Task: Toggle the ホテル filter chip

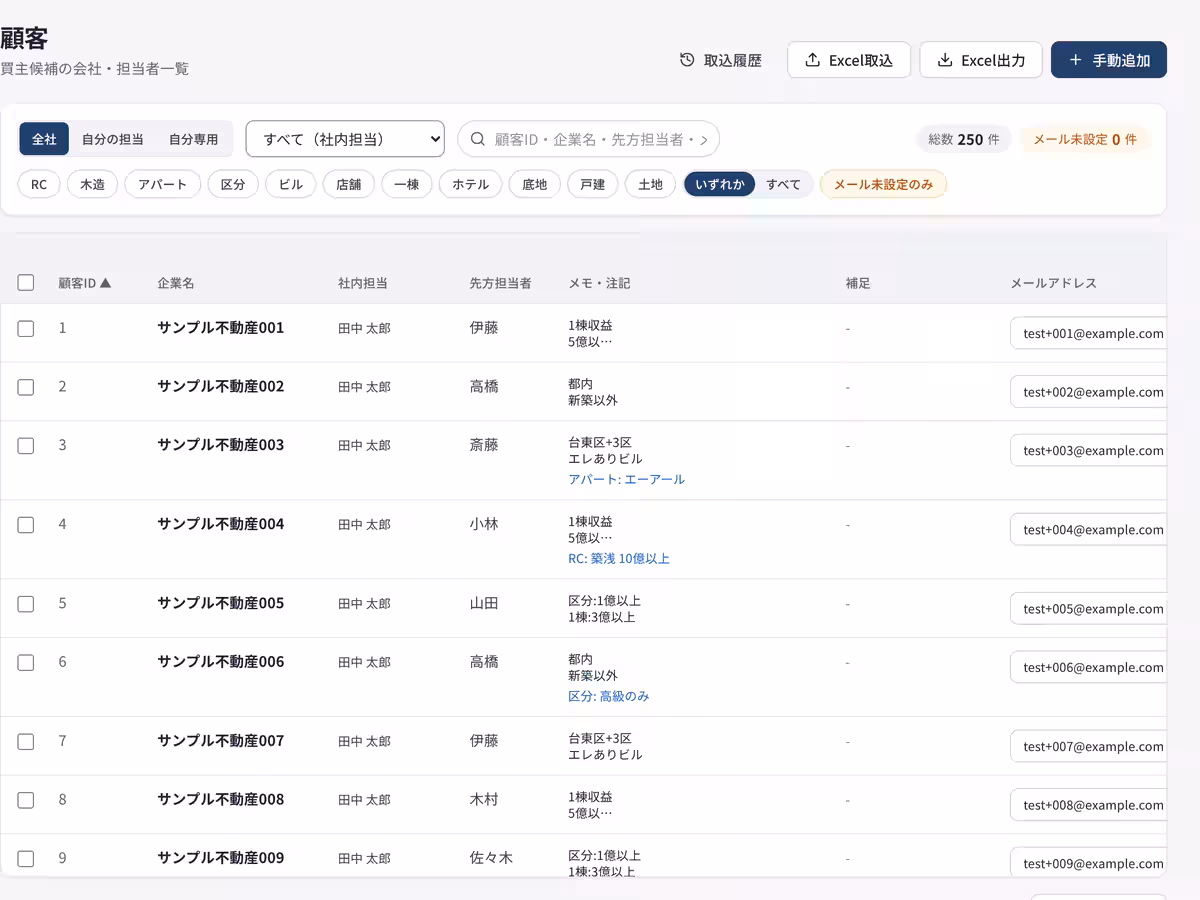Action: (471, 184)
